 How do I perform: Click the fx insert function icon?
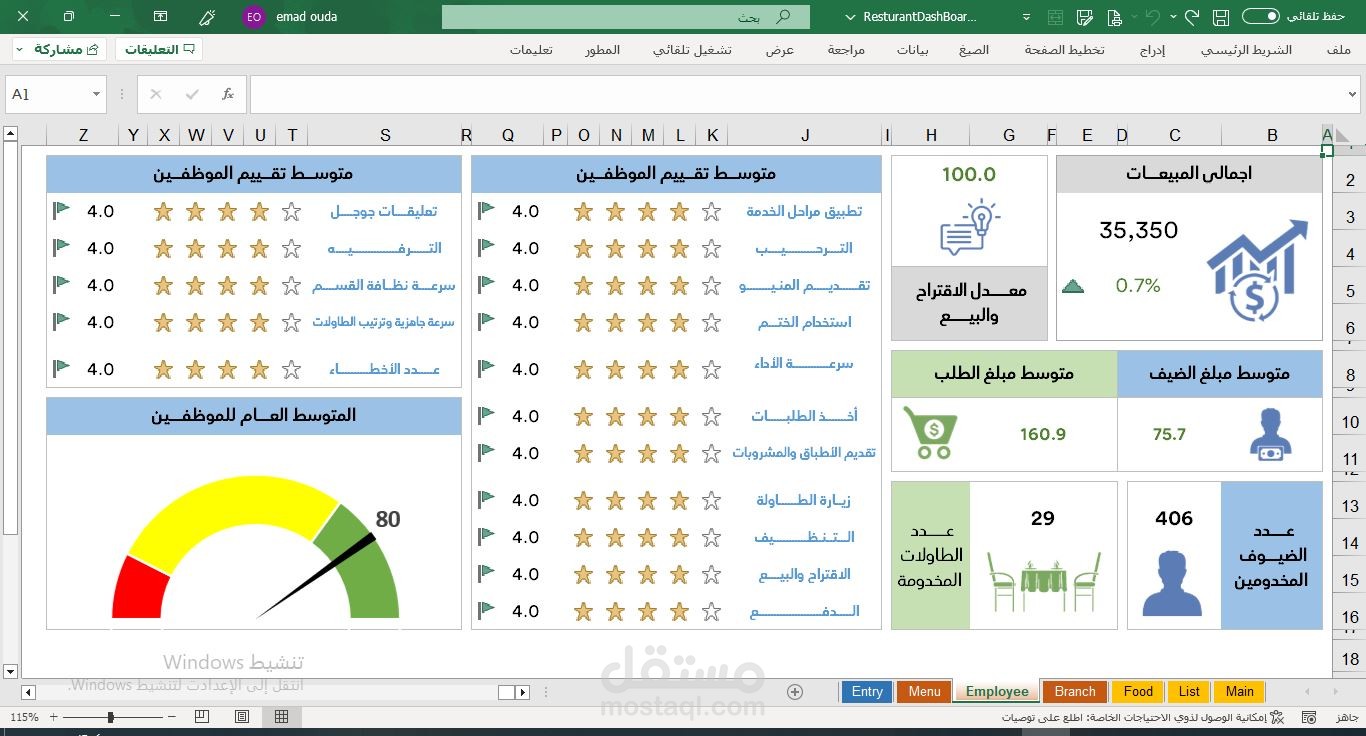[x=228, y=94]
